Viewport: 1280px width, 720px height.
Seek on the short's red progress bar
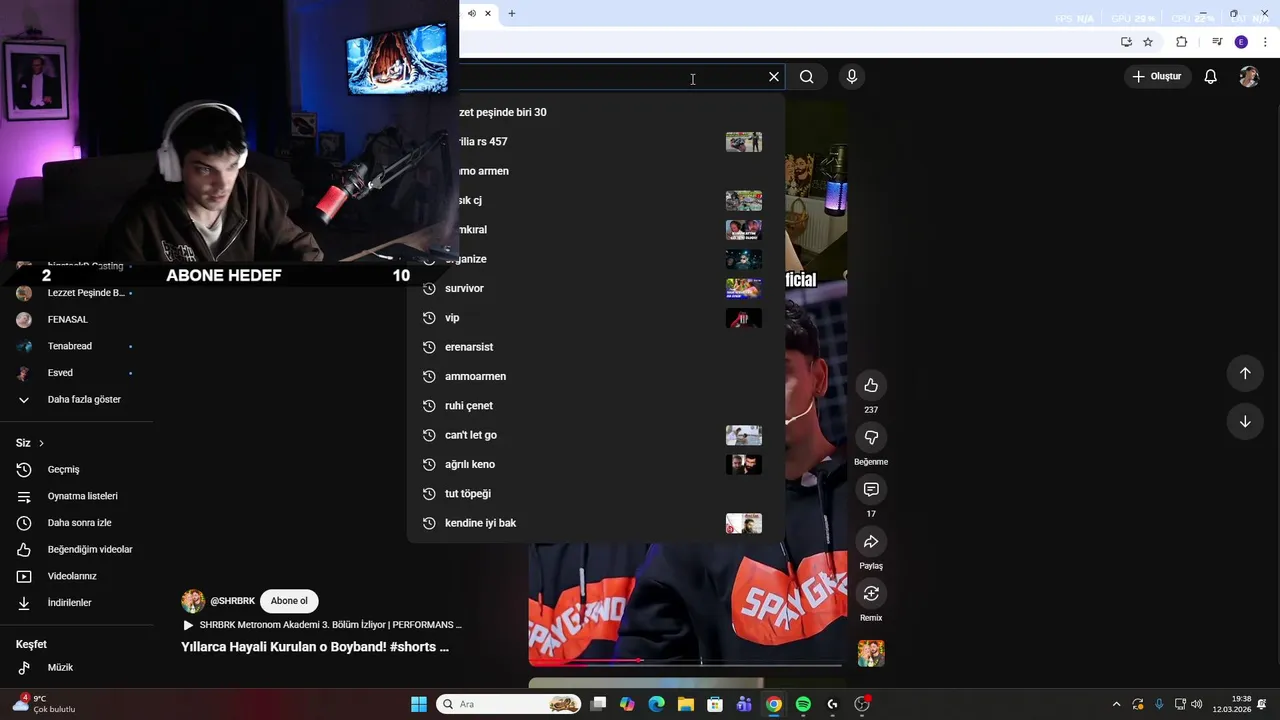pos(685,661)
